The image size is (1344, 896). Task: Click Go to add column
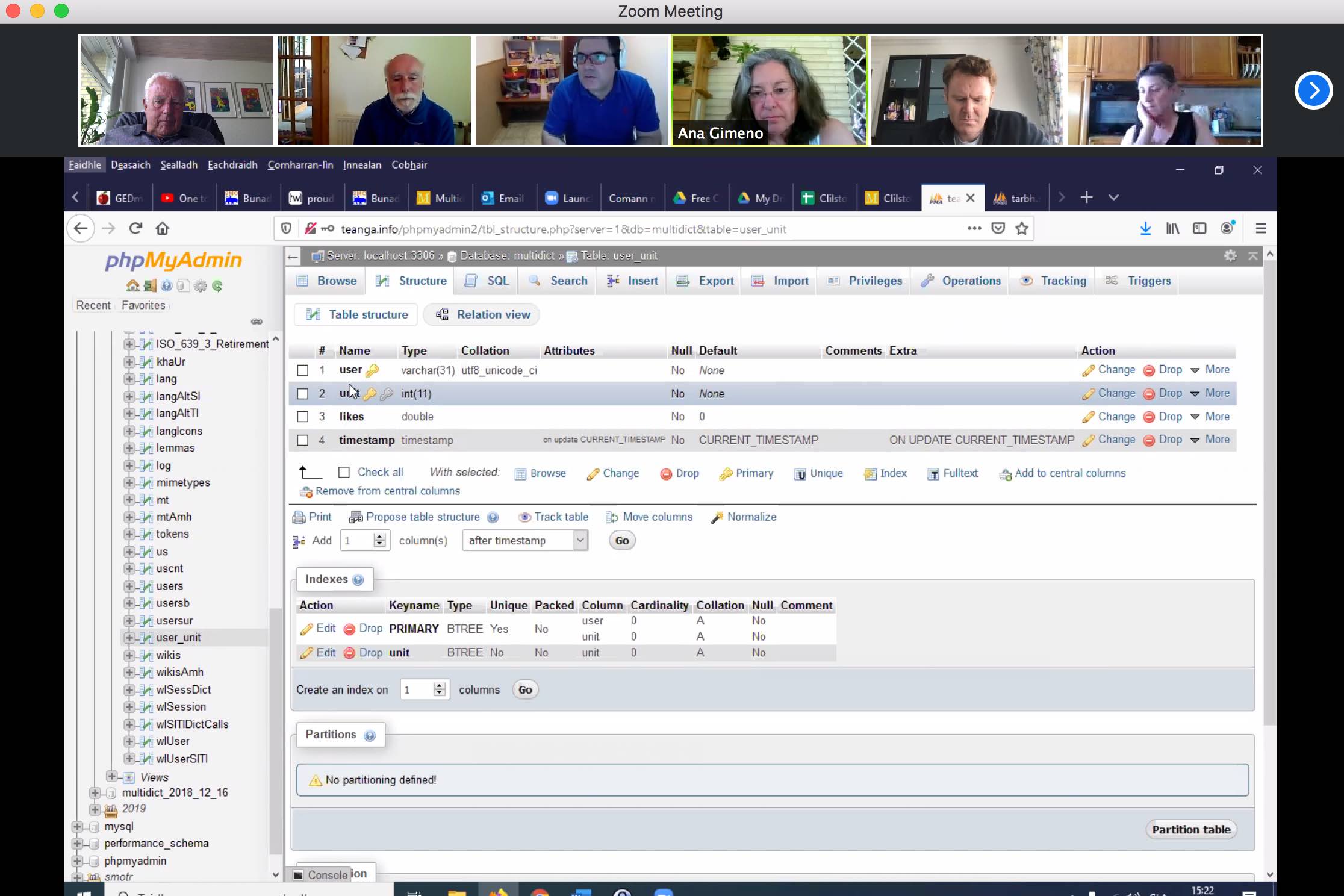[x=622, y=541]
